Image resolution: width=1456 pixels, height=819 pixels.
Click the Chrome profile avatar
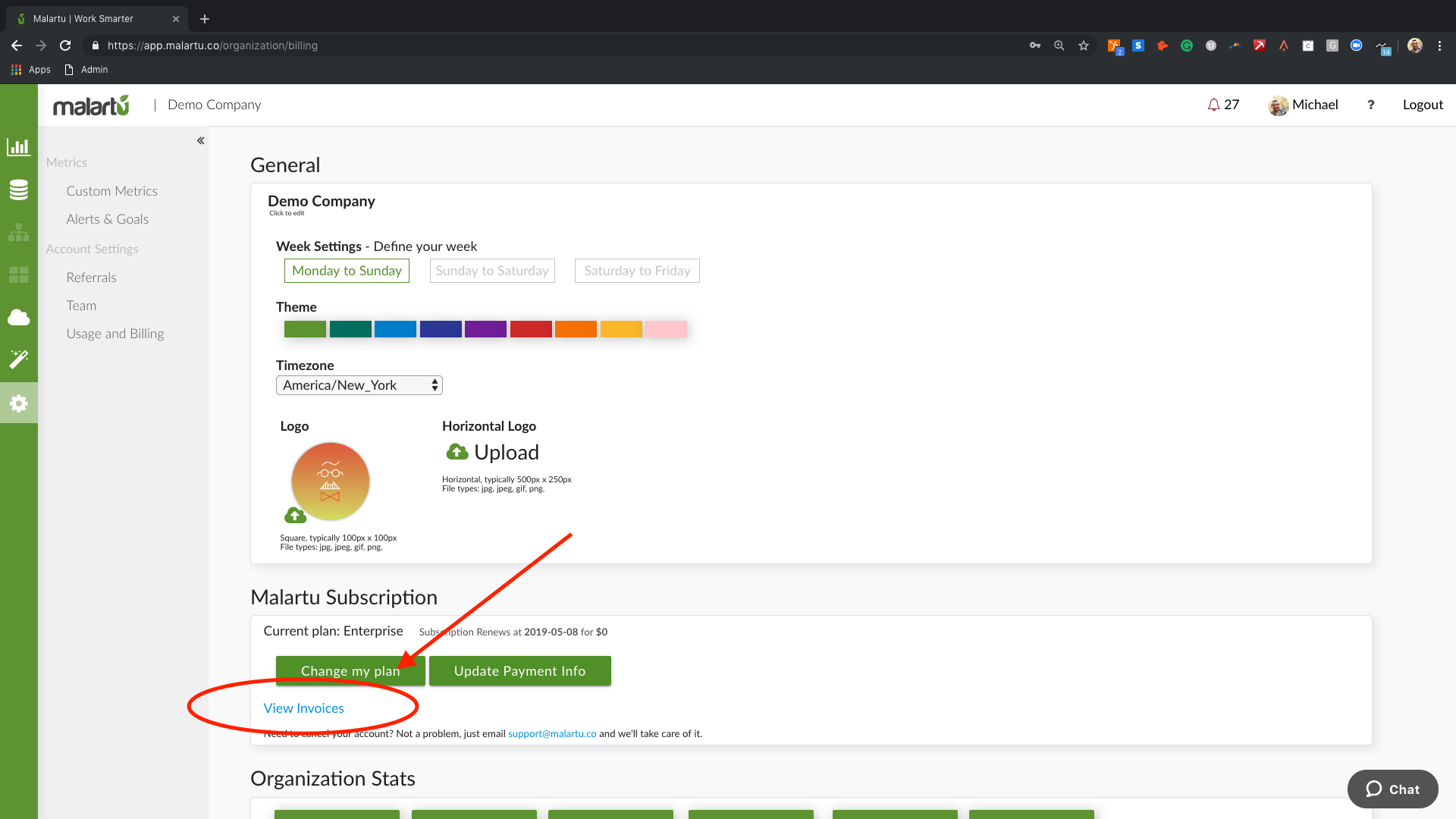(1415, 45)
